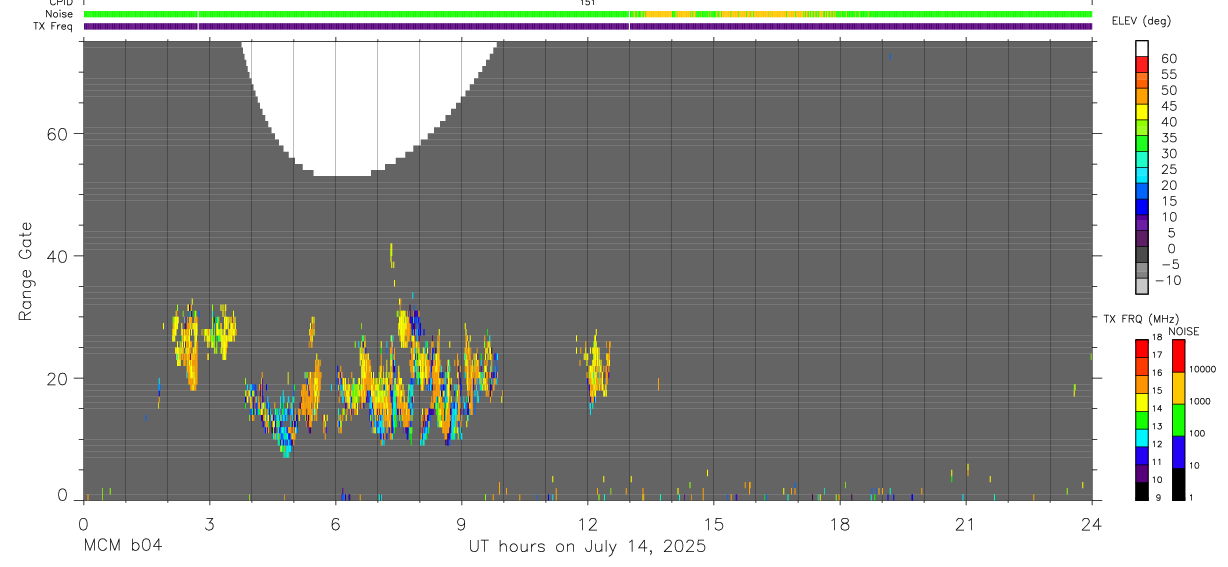The height and width of the screenshot is (567, 1228).
Task: Click the red 55–60 degree ELEV swatch
Action: (1142, 66)
